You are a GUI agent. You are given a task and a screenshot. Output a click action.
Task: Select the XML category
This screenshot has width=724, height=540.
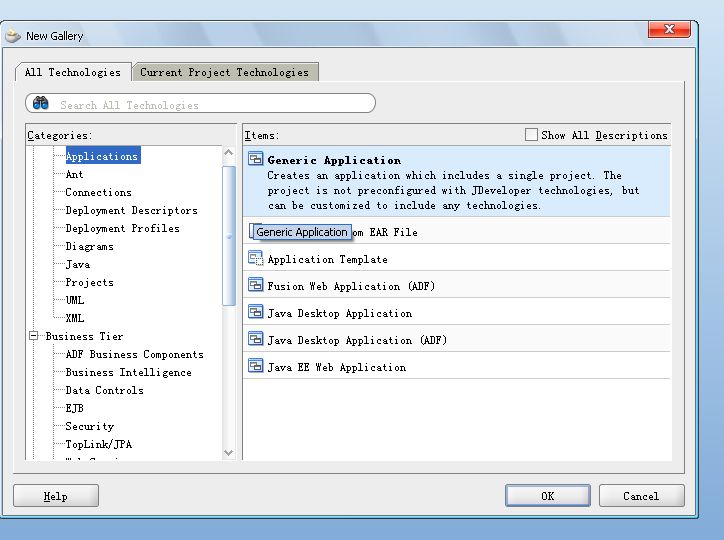point(75,318)
